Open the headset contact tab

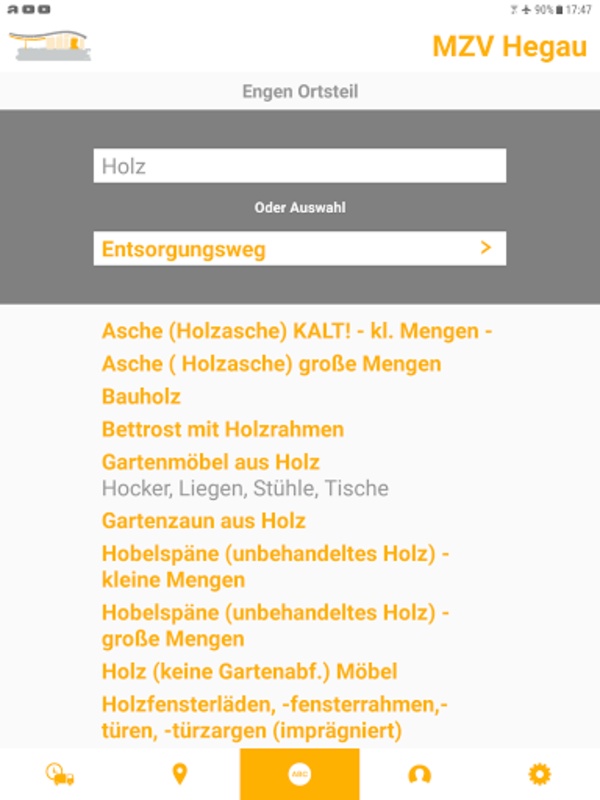(x=419, y=774)
